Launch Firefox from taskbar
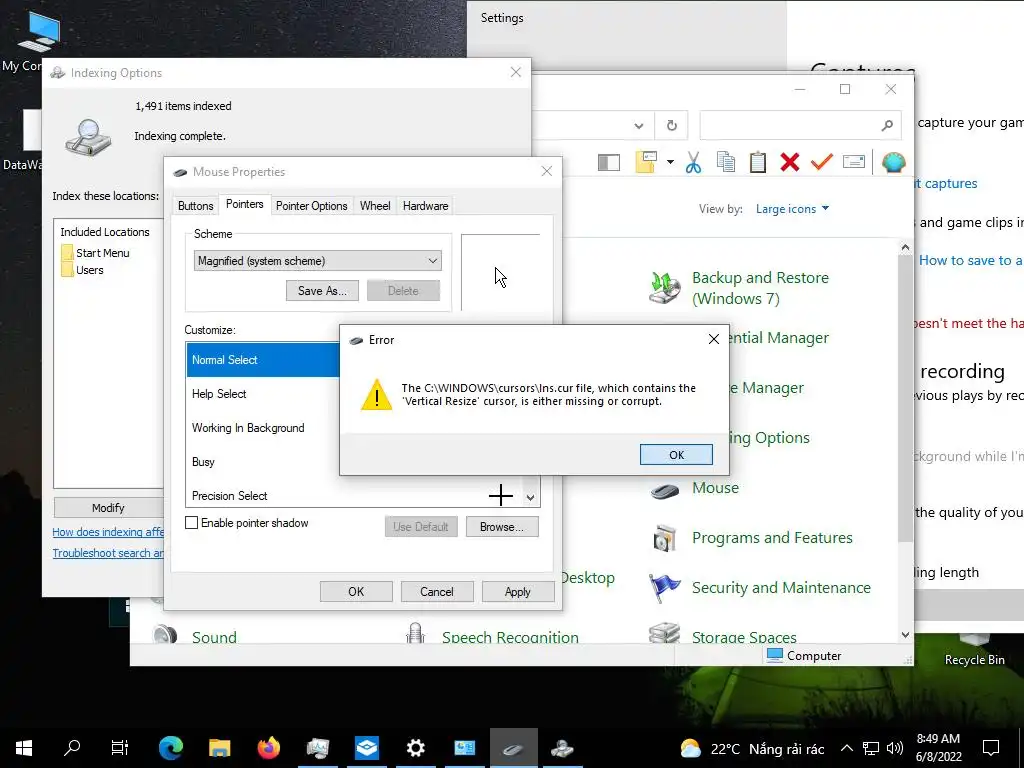 [268, 748]
